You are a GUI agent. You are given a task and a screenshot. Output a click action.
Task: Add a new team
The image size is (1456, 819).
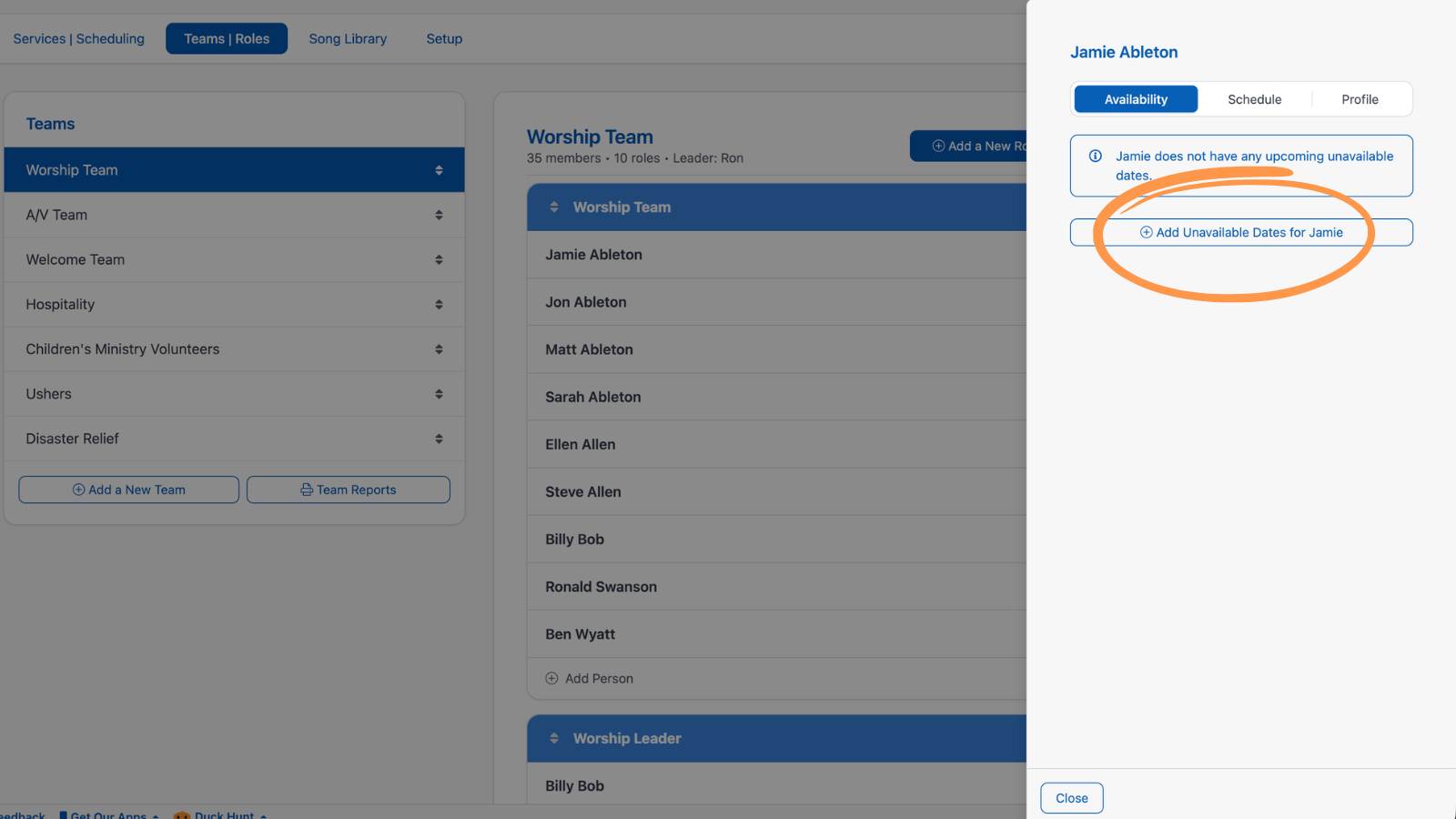click(129, 490)
